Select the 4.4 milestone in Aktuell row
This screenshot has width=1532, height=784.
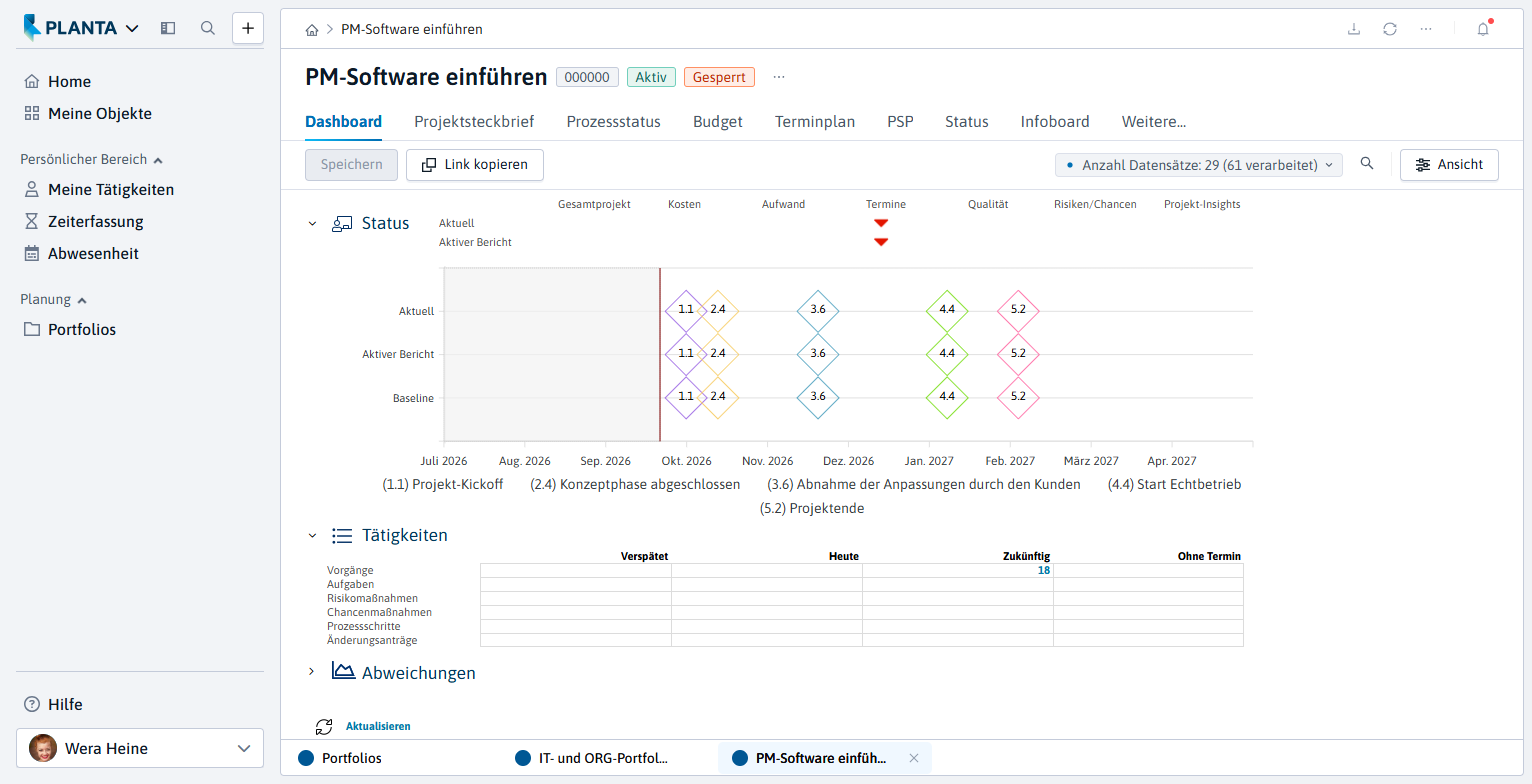click(x=947, y=310)
